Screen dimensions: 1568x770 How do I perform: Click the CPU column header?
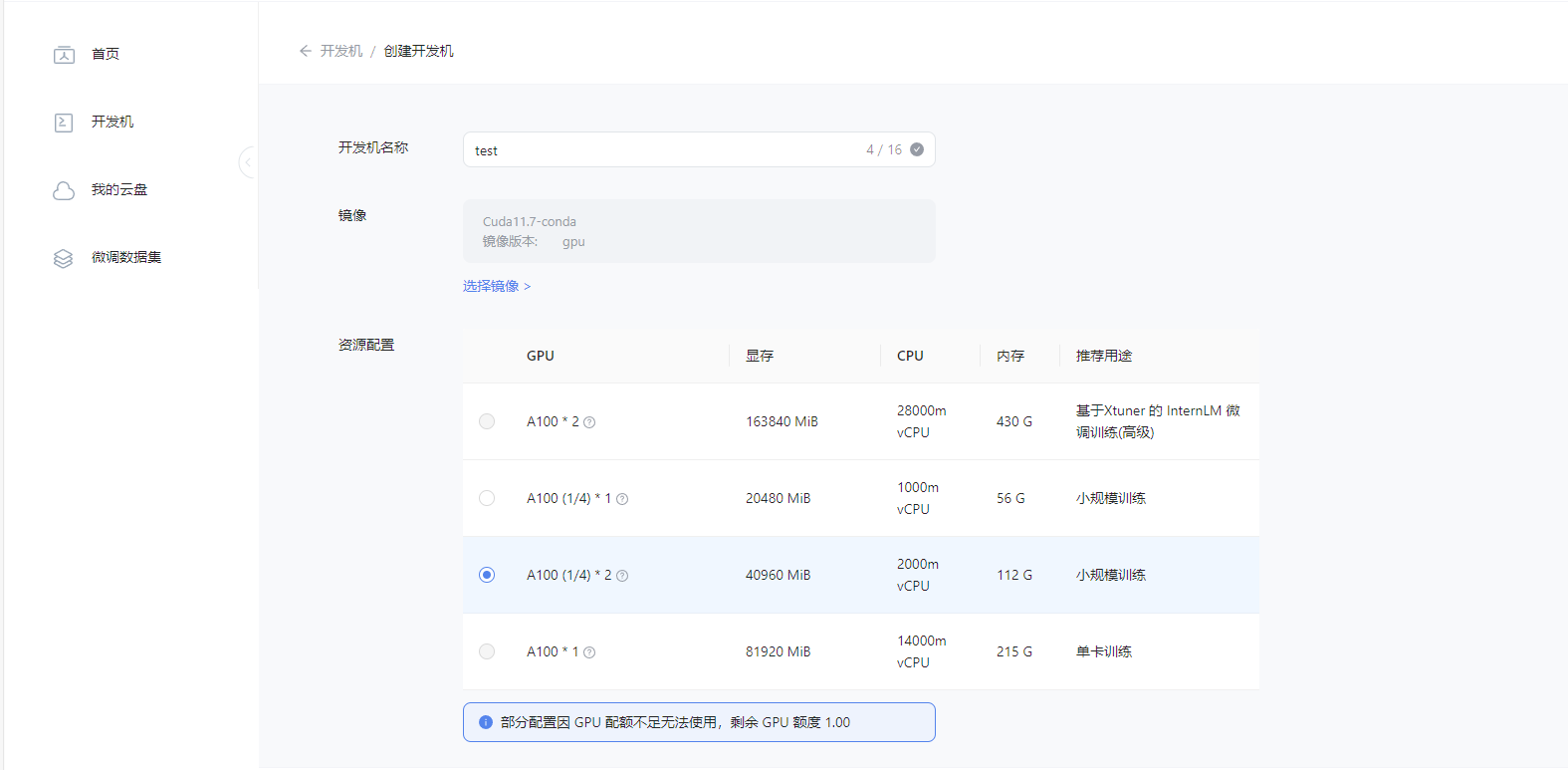click(x=910, y=356)
